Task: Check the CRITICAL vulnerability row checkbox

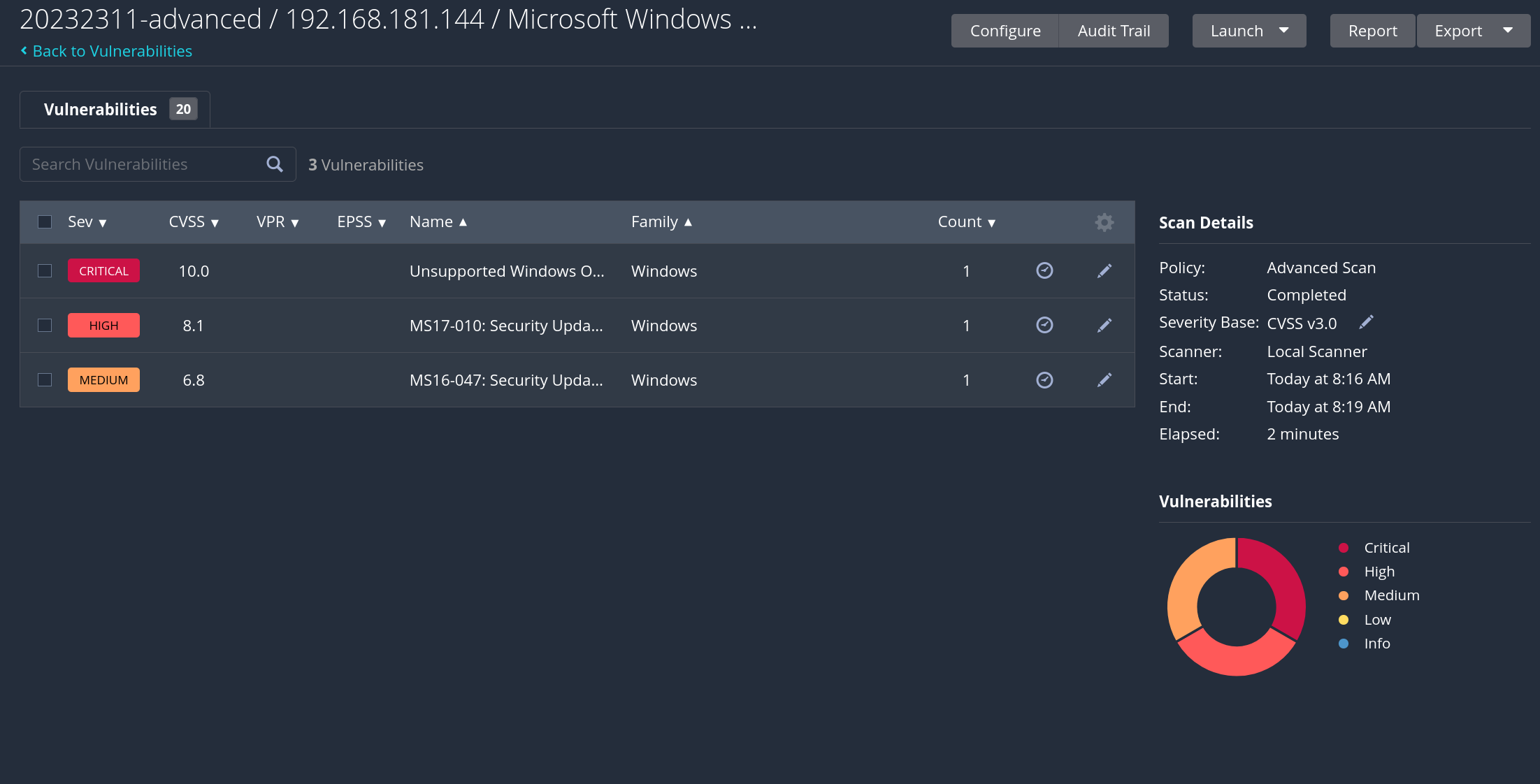Action: (x=45, y=270)
